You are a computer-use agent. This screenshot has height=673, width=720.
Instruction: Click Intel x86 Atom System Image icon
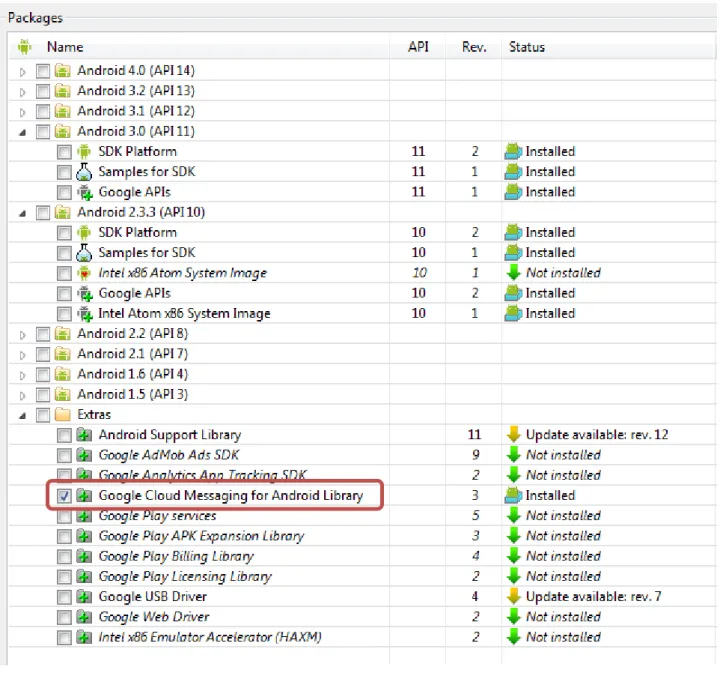point(84,273)
